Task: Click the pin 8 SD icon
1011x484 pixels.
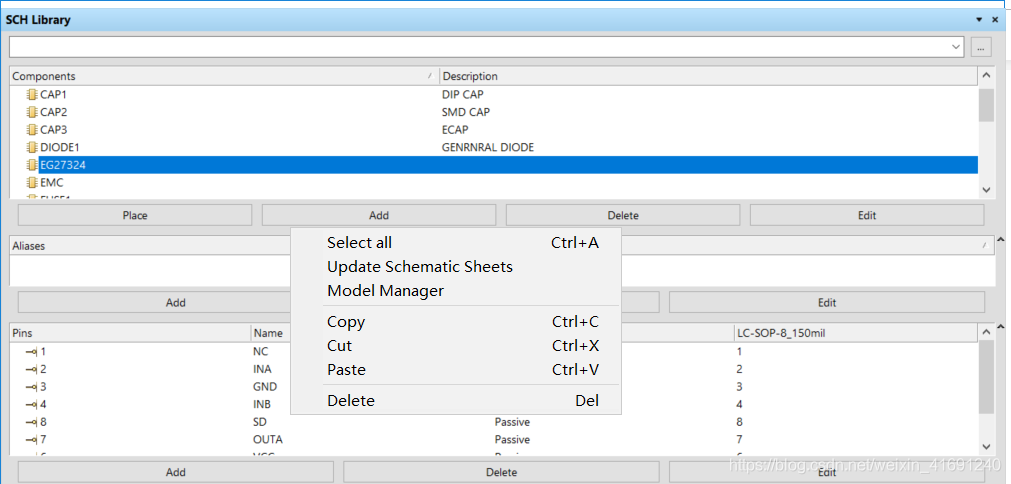Action: click(x=30, y=422)
